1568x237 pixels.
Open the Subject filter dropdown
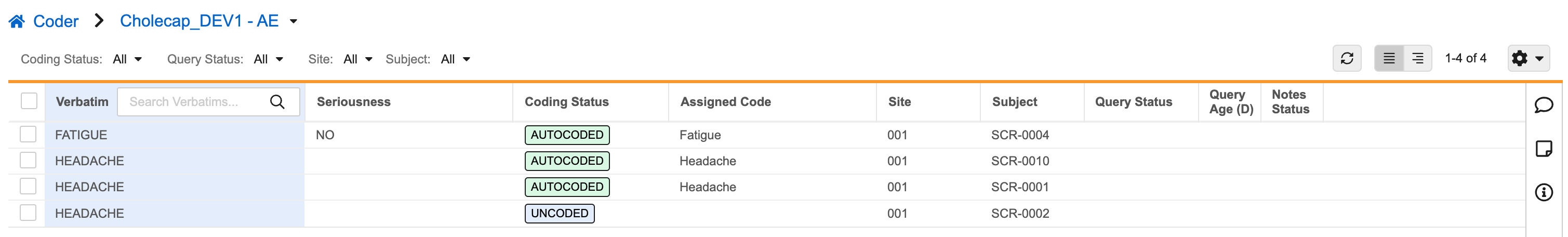455,59
